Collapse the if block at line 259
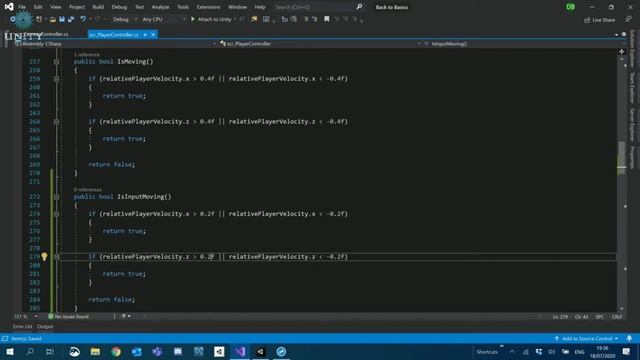 [56, 79]
